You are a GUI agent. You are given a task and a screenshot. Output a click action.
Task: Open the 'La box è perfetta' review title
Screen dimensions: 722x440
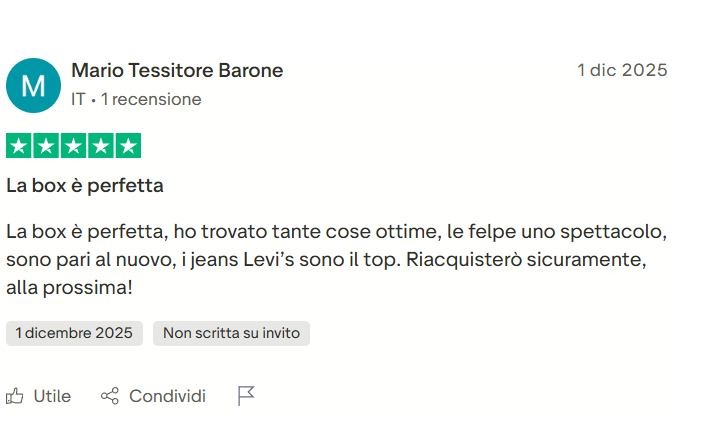(85, 186)
